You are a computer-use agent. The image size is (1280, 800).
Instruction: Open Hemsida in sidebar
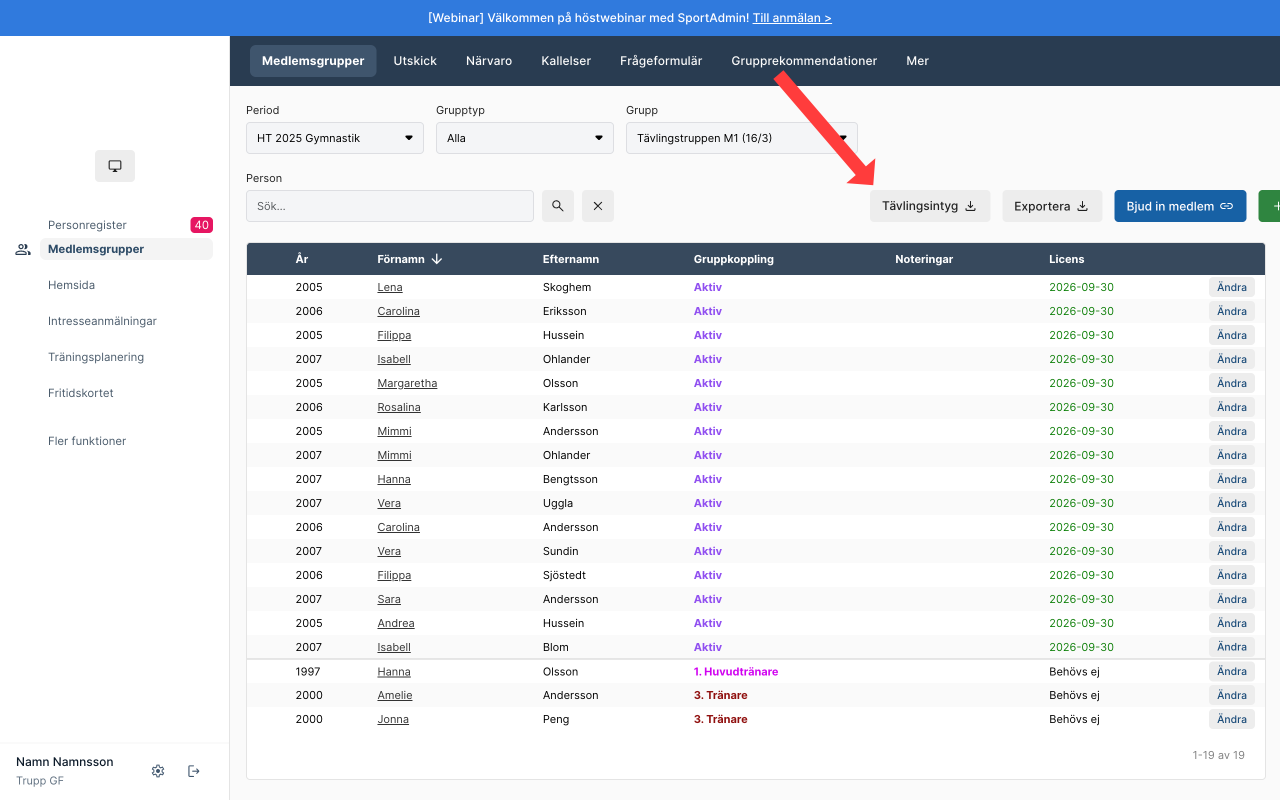point(71,285)
